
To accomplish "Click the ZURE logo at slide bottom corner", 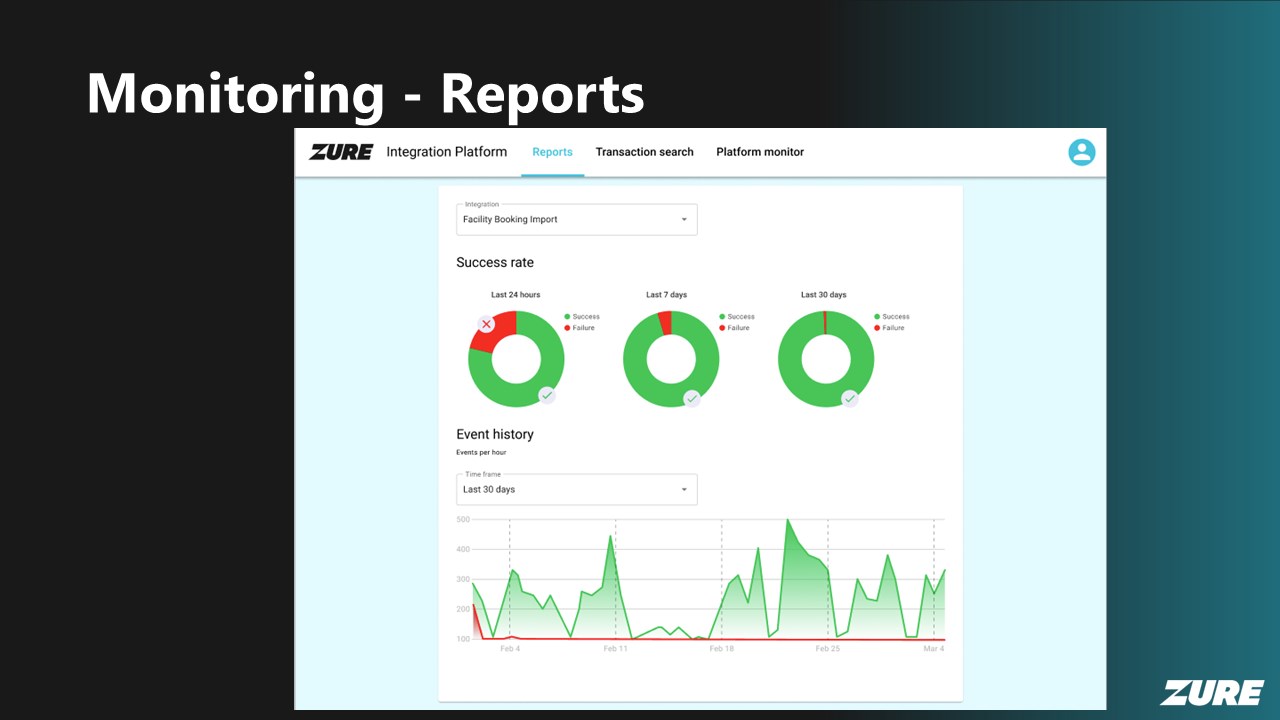I will [x=1212, y=692].
